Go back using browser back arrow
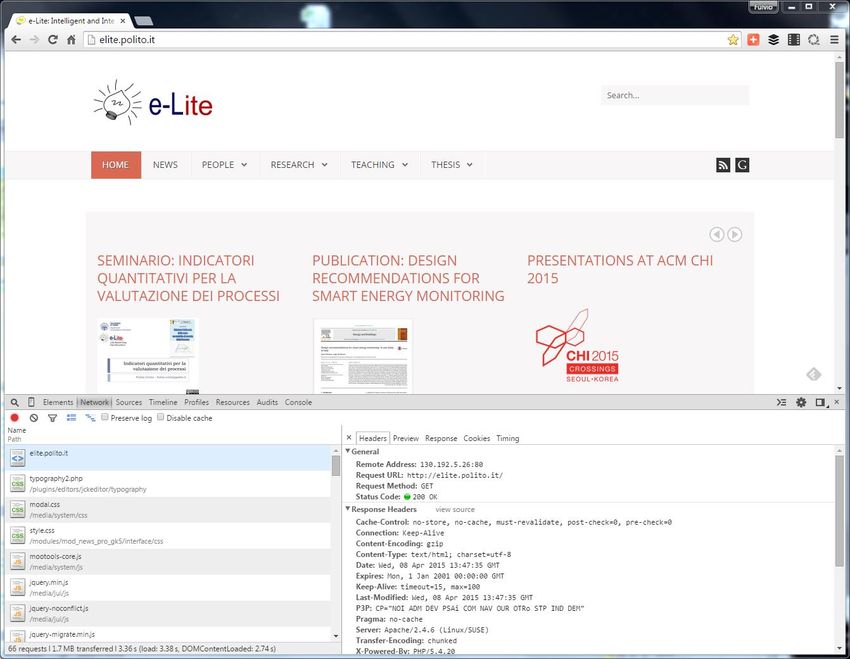The width and height of the screenshot is (850, 659). coord(16,40)
